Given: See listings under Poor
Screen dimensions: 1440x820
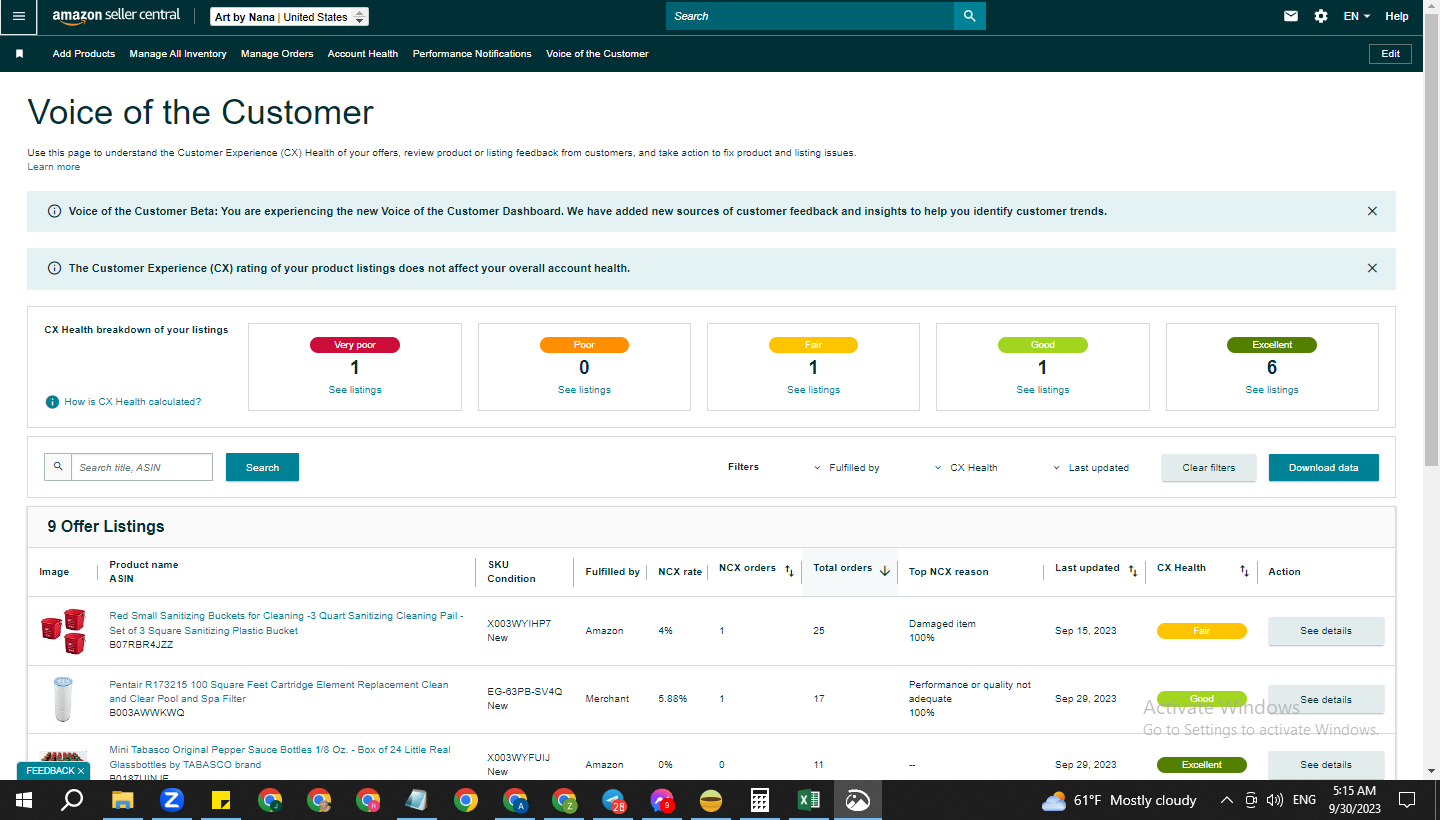Looking at the screenshot, I should tap(584, 390).
